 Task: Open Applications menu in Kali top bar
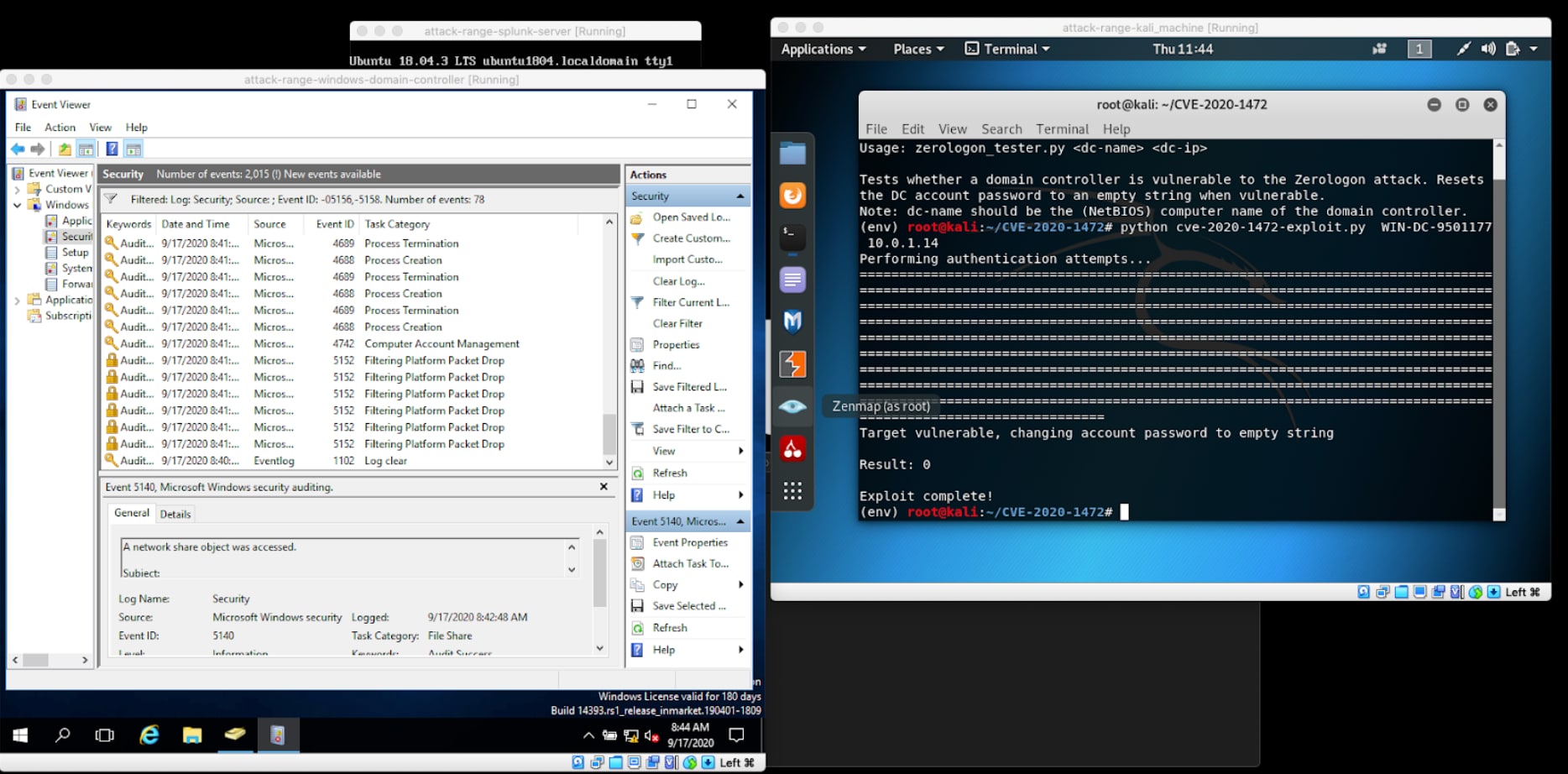tap(823, 49)
